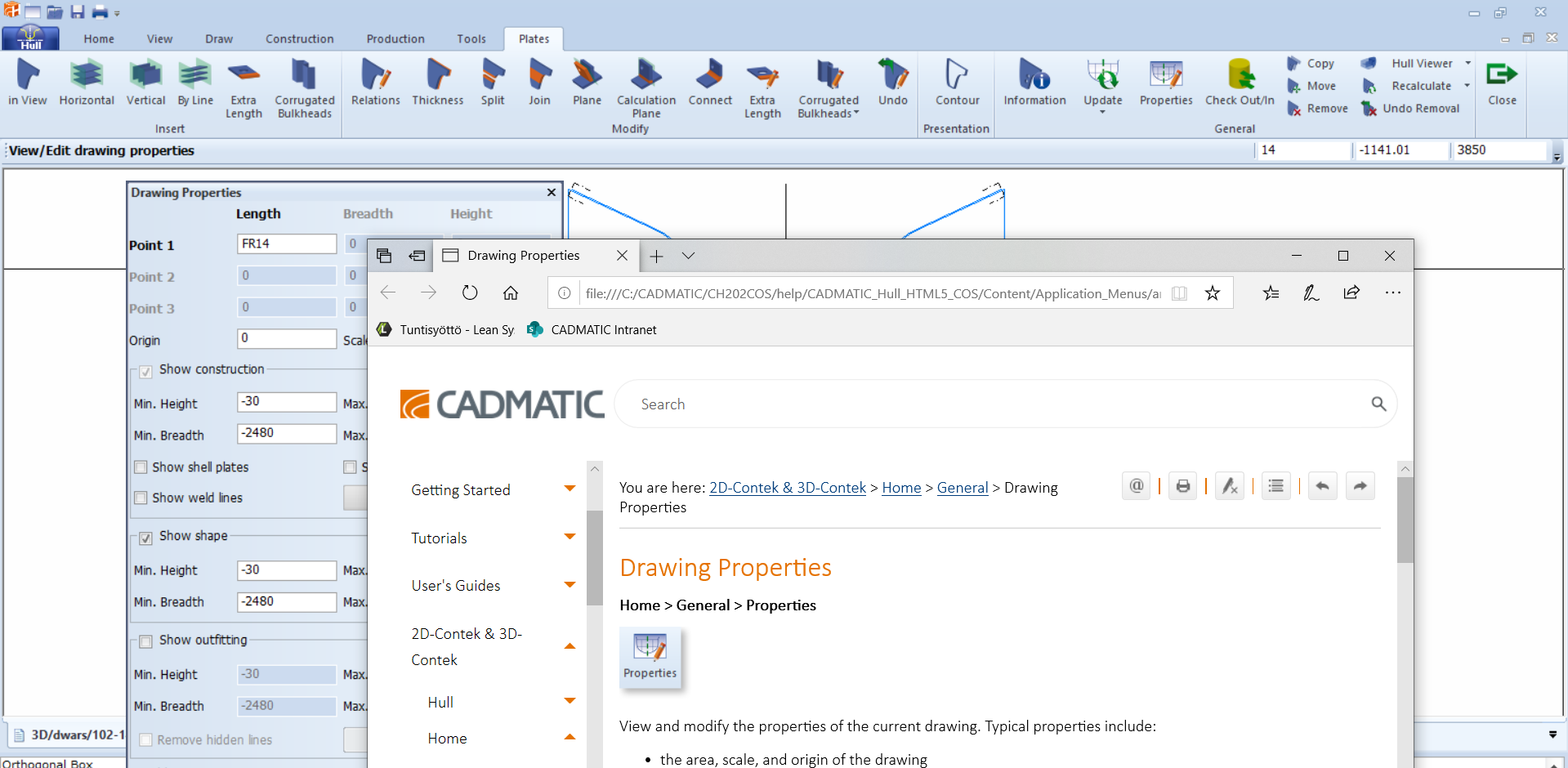
Task: Enable Show shell plates
Action: tap(141, 467)
